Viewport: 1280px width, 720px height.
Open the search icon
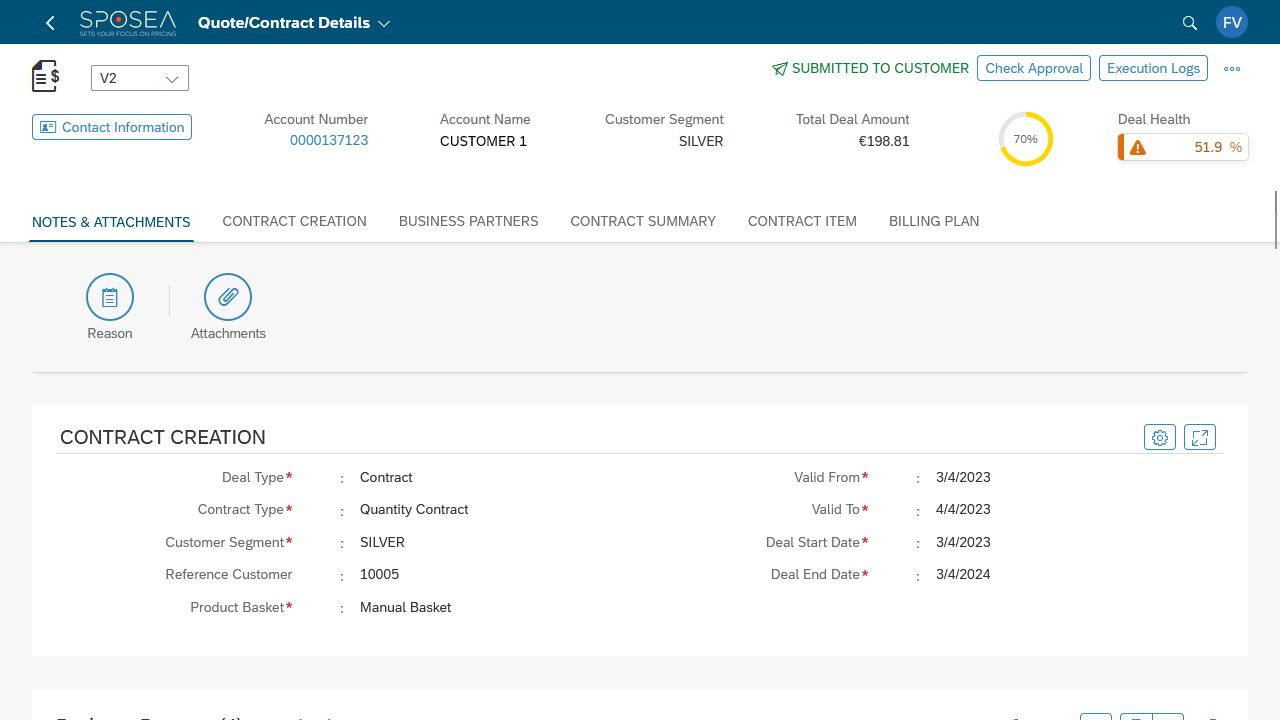pos(1189,21)
